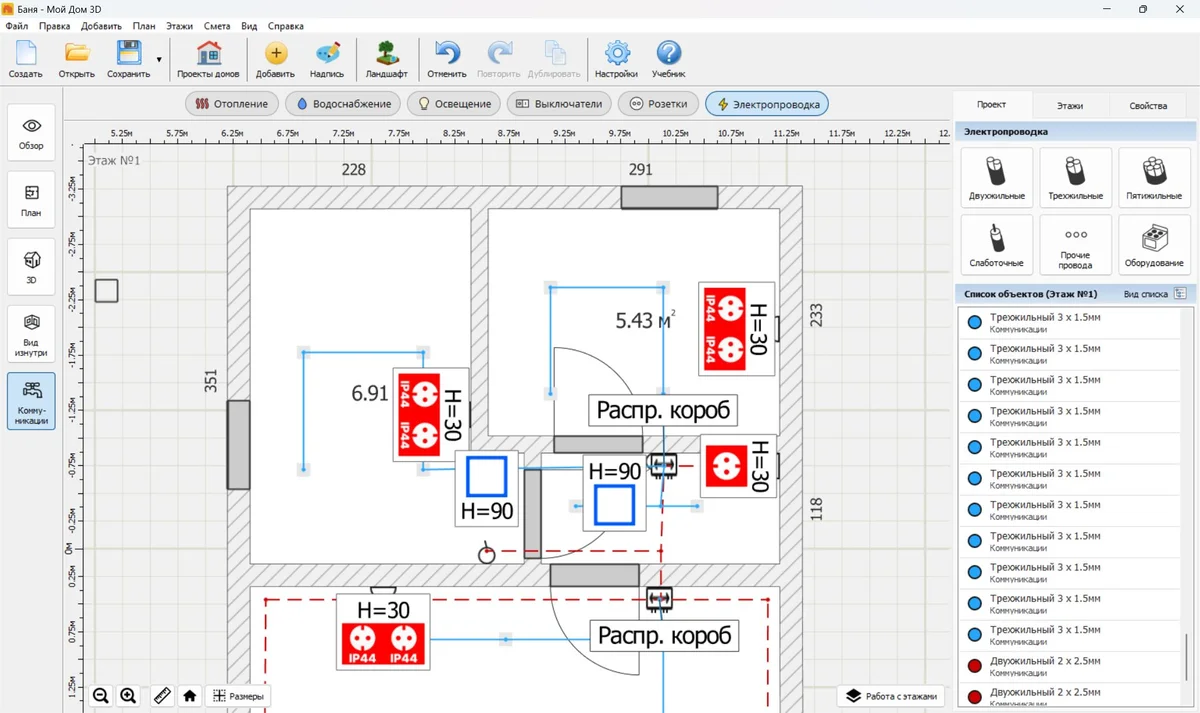Toggle the Heating layer
Image resolution: width=1200 pixels, height=713 pixels.
(x=232, y=104)
